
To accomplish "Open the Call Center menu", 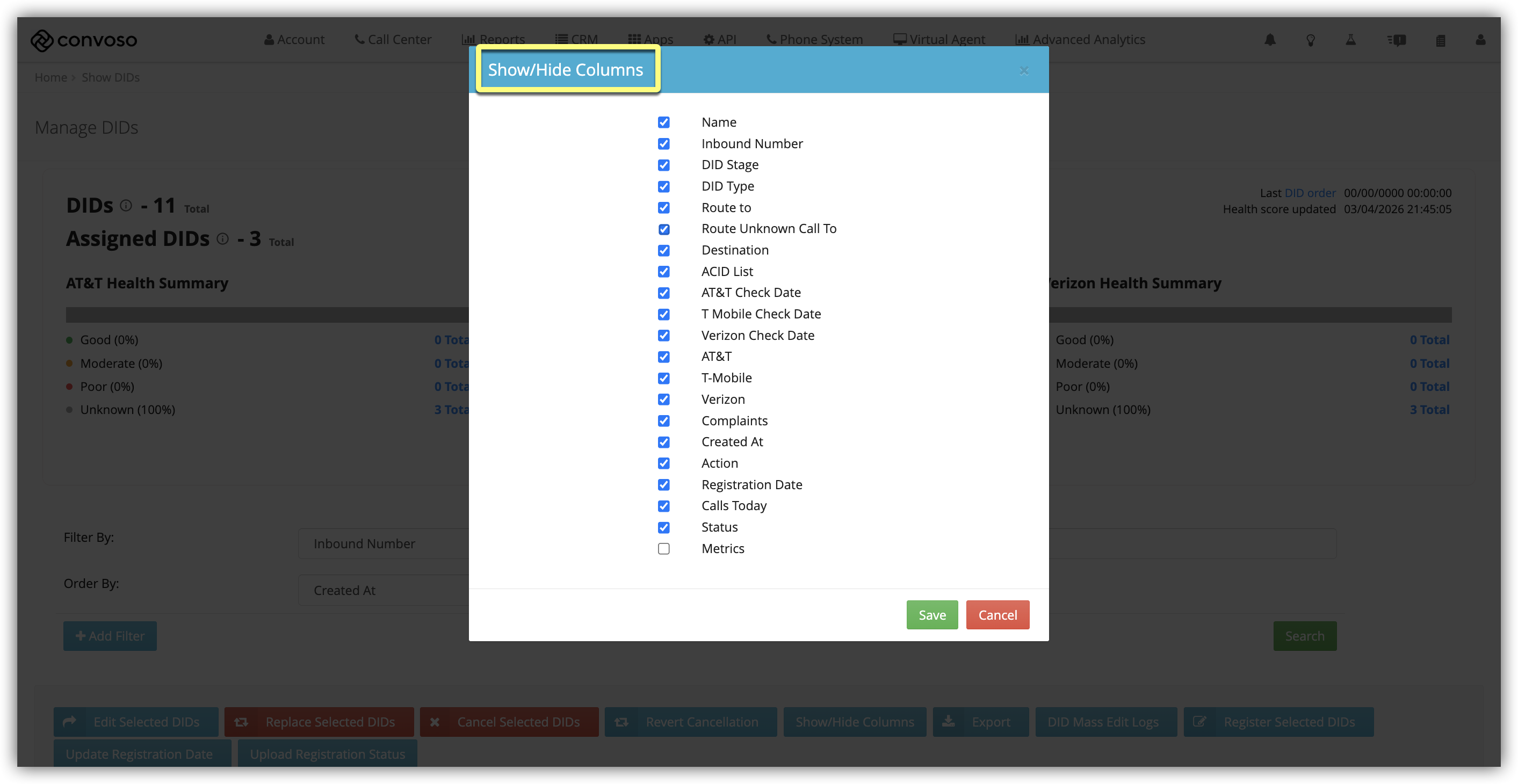I will (393, 39).
